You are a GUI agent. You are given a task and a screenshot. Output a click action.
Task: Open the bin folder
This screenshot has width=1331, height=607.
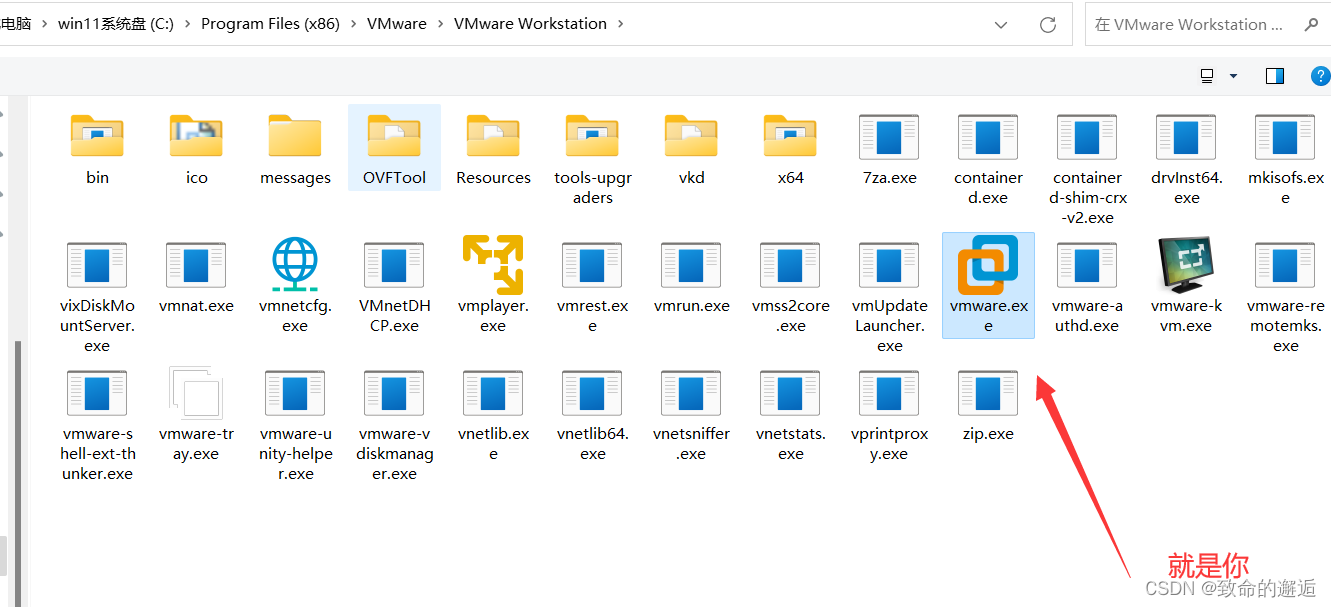(x=97, y=148)
